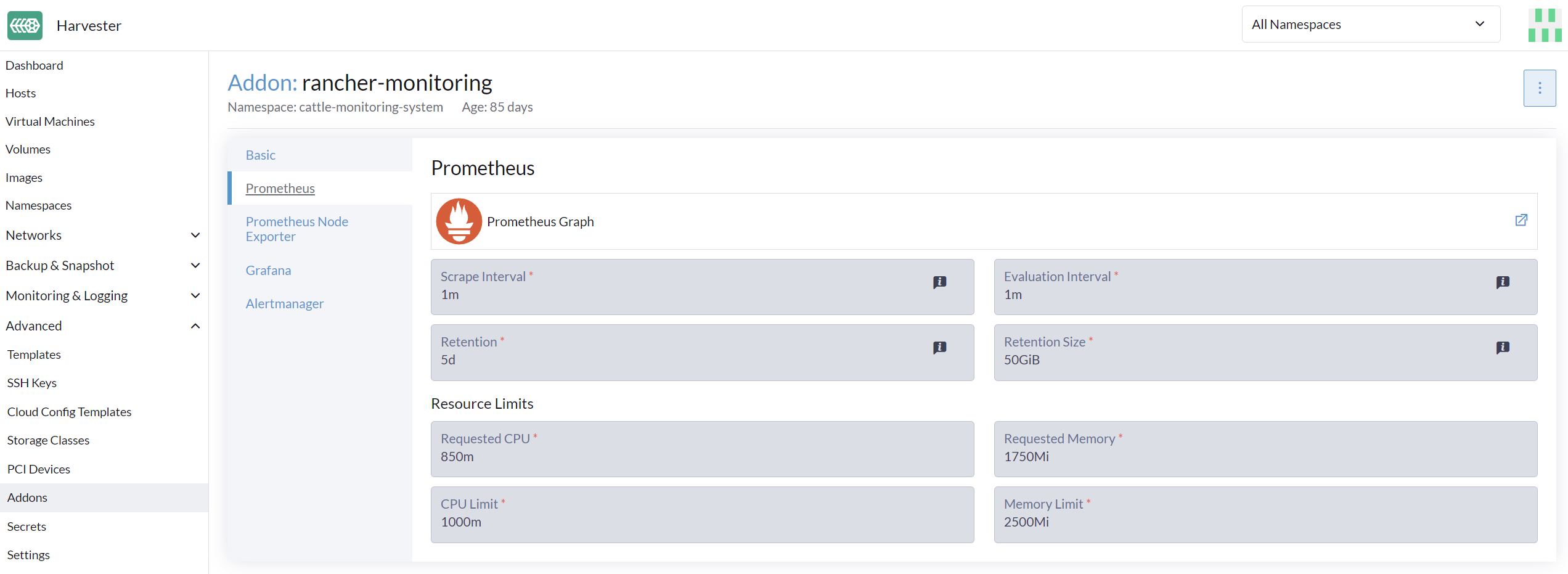Click the Retention info icon
The image size is (1568, 574).
[939, 347]
